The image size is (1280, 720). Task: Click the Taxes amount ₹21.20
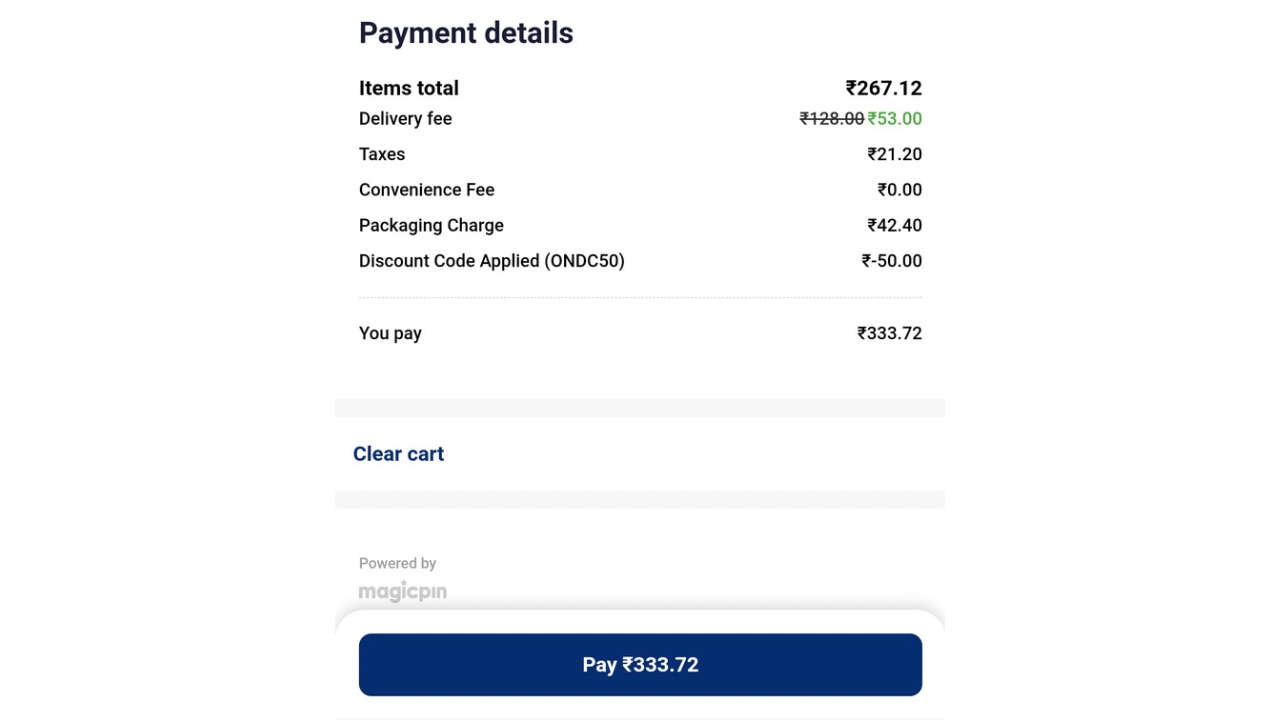(896, 154)
